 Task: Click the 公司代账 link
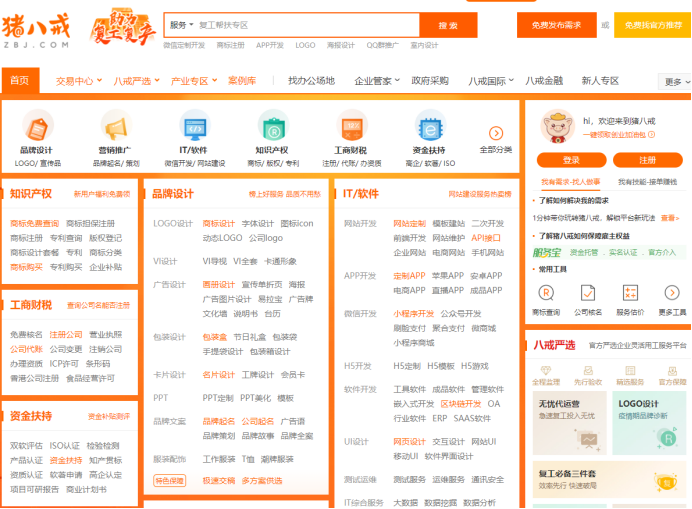(x=26, y=349)
